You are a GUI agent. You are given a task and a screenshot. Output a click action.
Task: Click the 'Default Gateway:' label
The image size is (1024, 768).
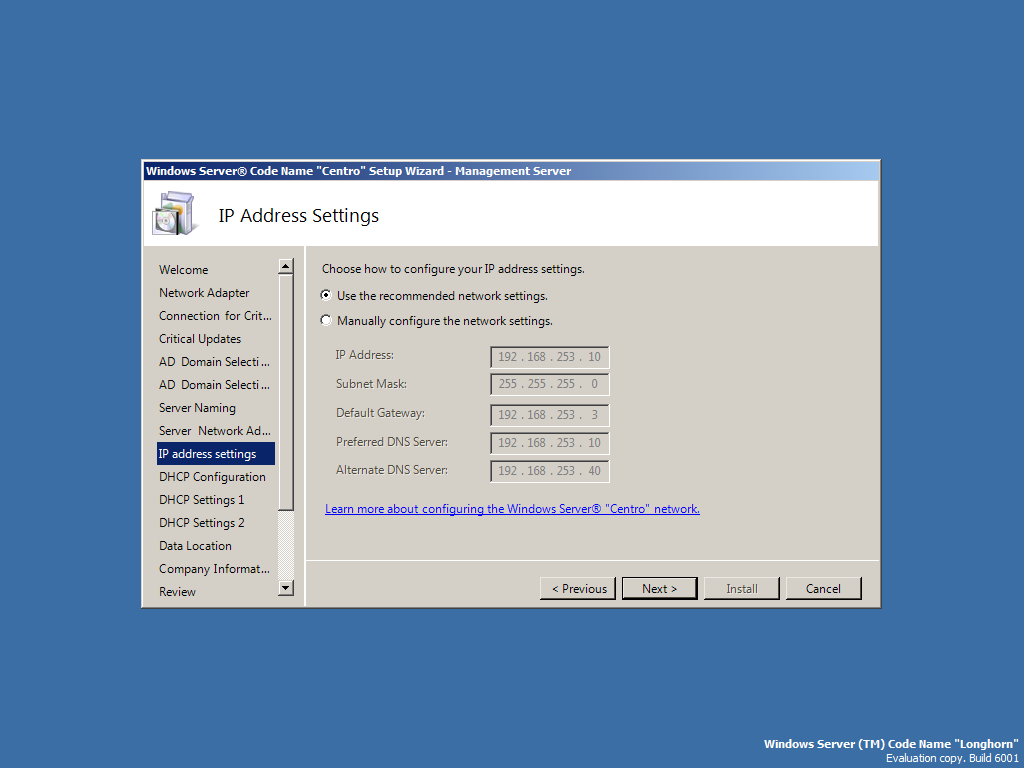[x=380, y=413]
